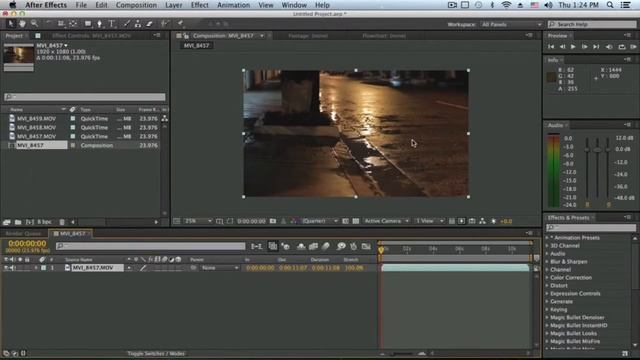Open the Effect menu
This screenshot has height=360, width=640.
pos(200,5)
